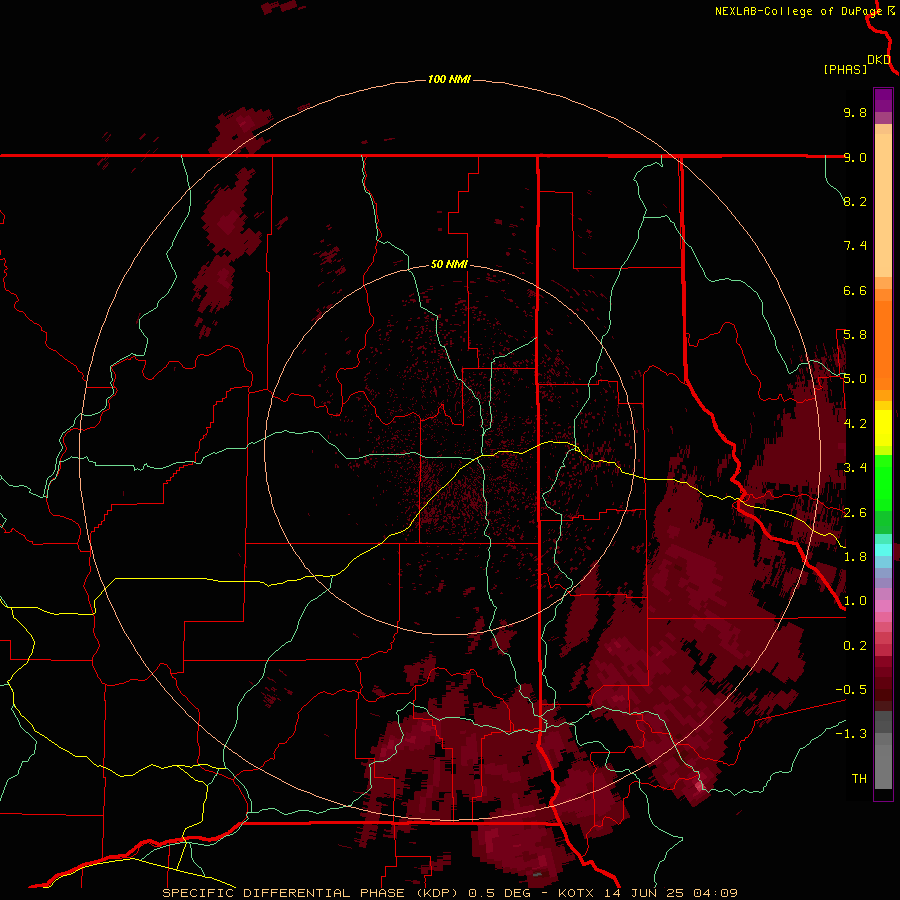Click the 2.6 value on the scale

[x=855, y=513]
